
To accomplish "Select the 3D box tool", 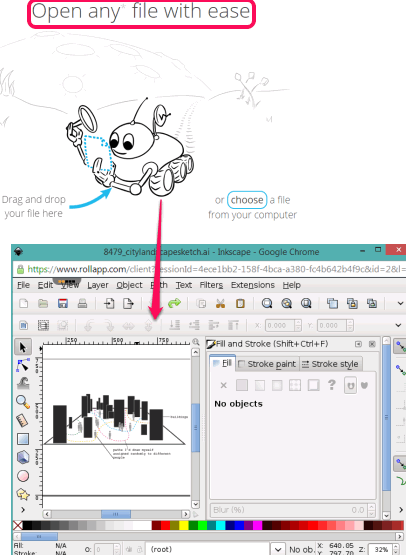I will 23,457.
